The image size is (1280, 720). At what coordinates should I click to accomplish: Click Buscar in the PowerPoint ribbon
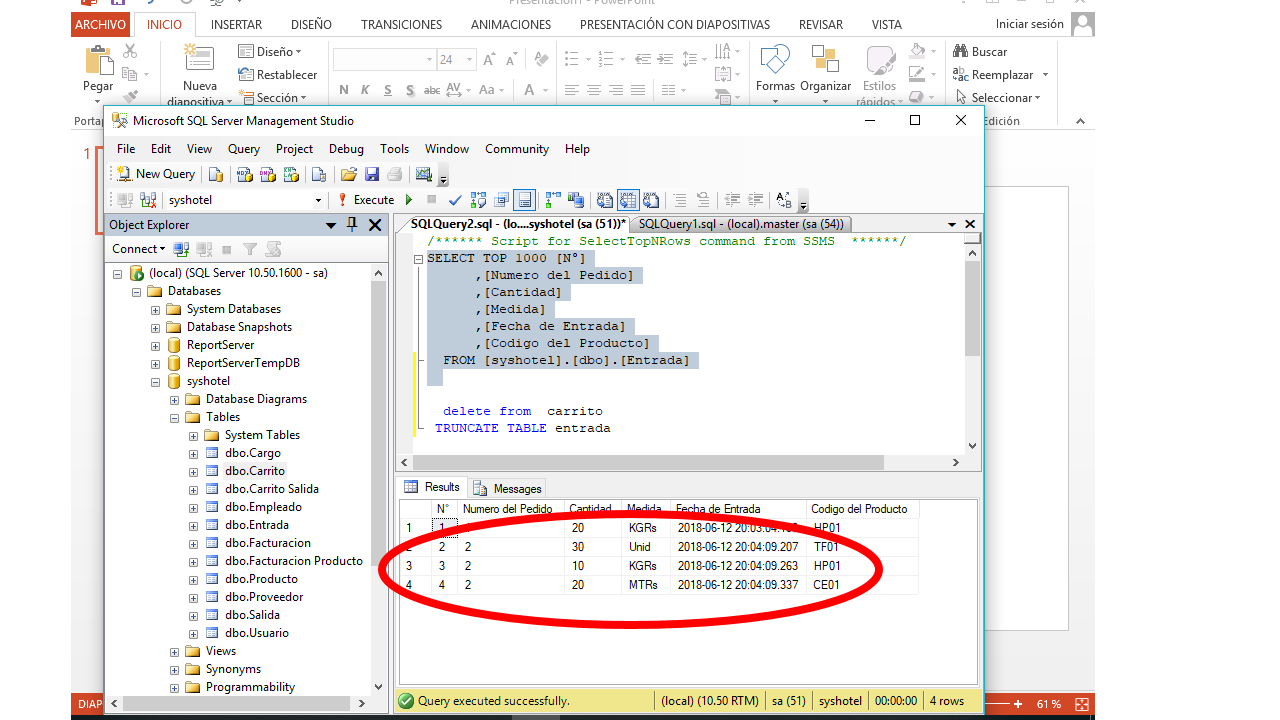tap(979, 51)
